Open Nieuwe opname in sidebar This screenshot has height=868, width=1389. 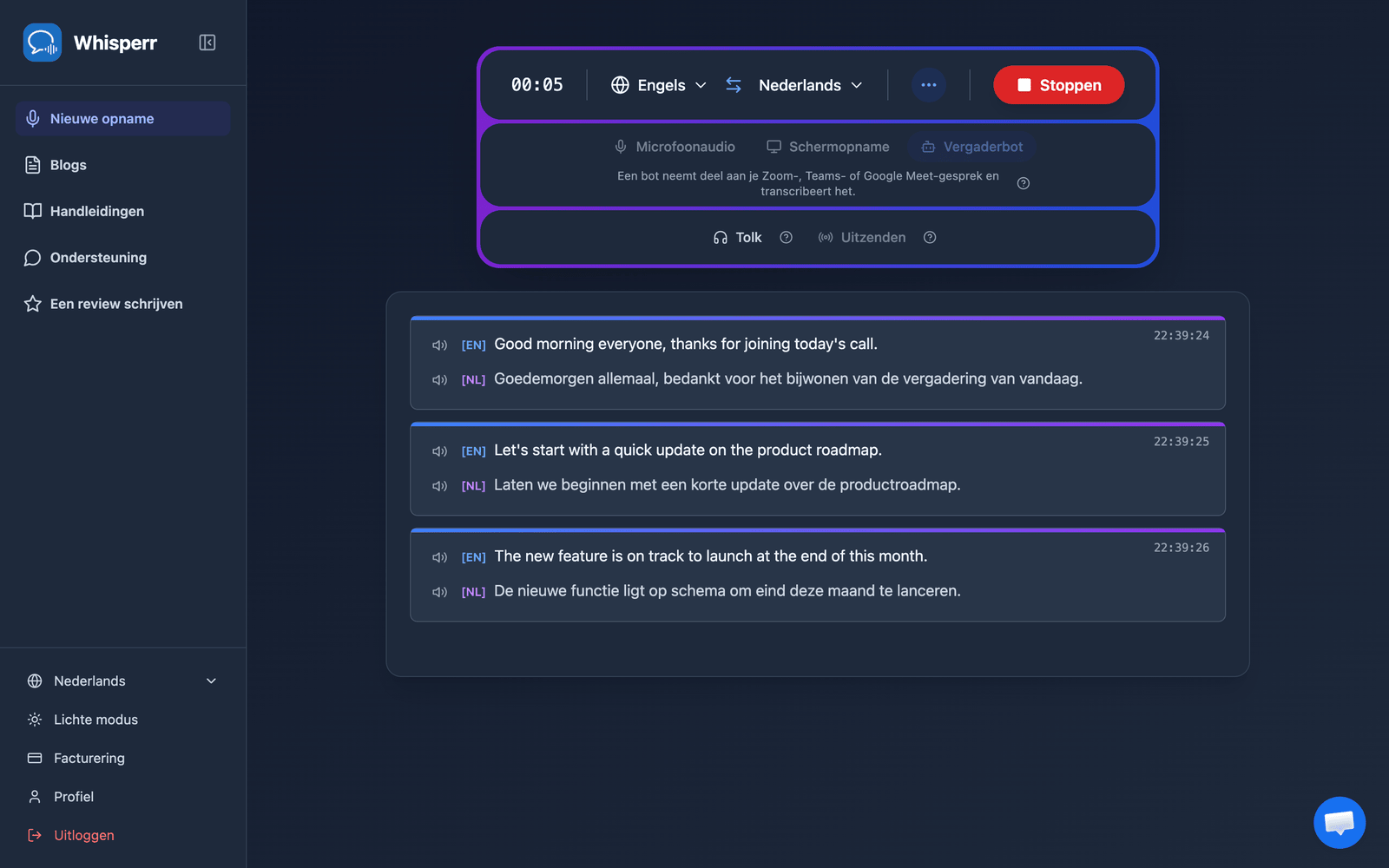[122, 119]
